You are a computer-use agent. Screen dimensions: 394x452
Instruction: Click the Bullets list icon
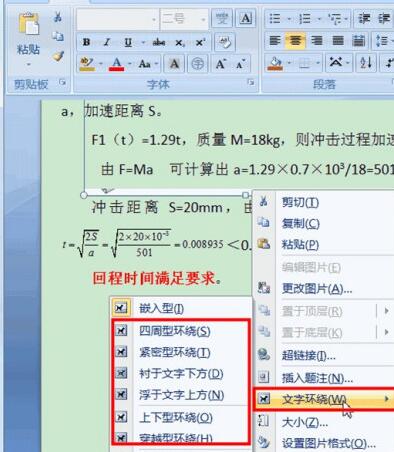click(275, 18)
